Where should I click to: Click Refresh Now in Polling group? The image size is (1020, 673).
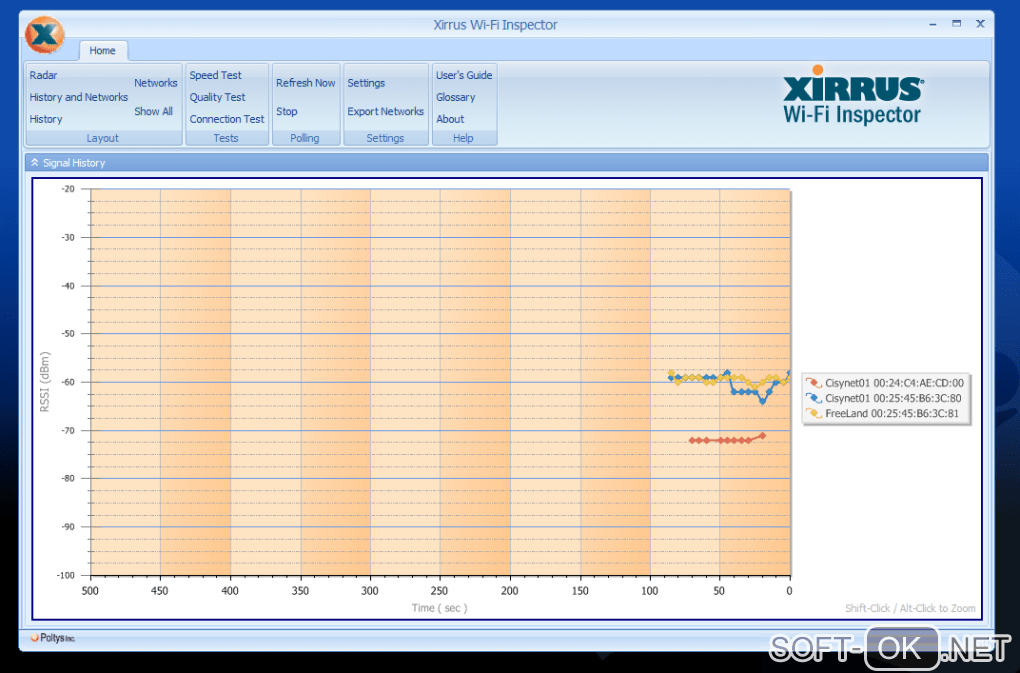pos(306,83)
